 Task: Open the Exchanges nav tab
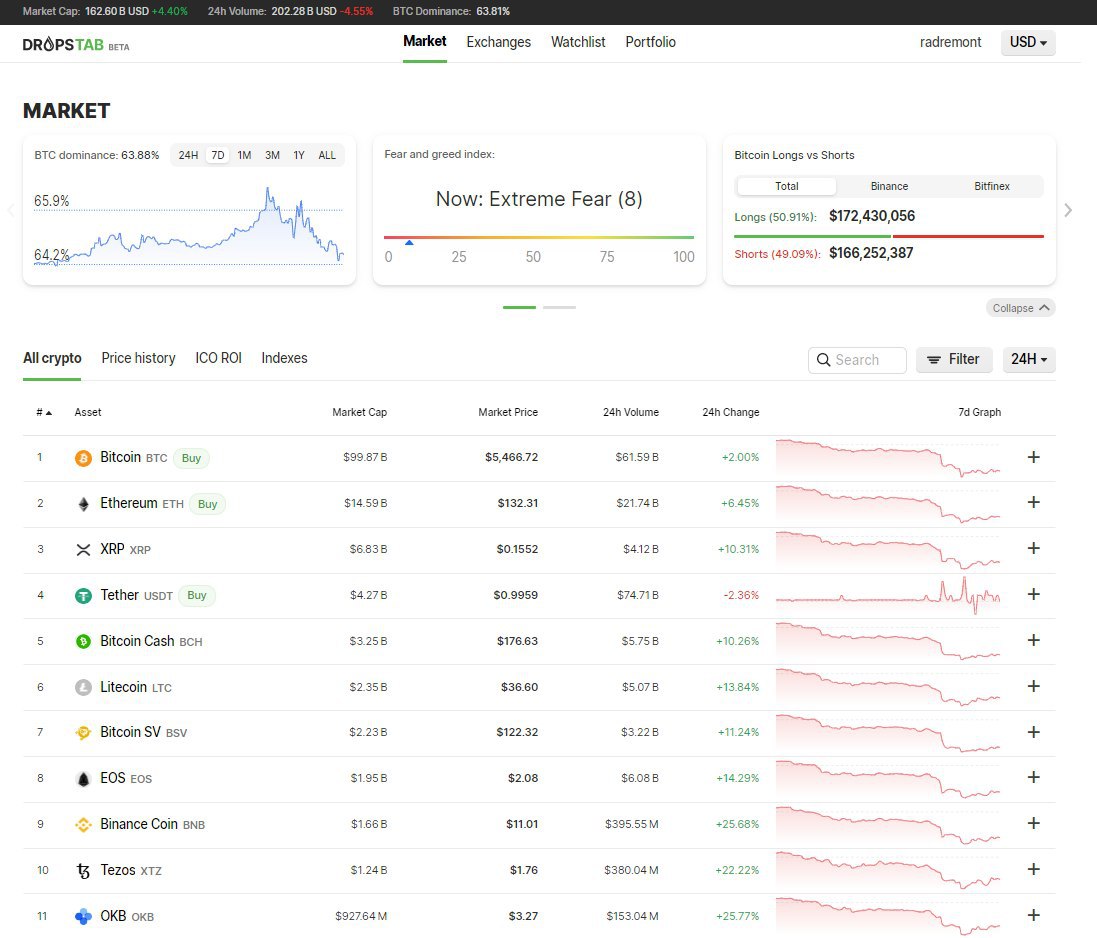pyautogui.click(x=499, y=42)
